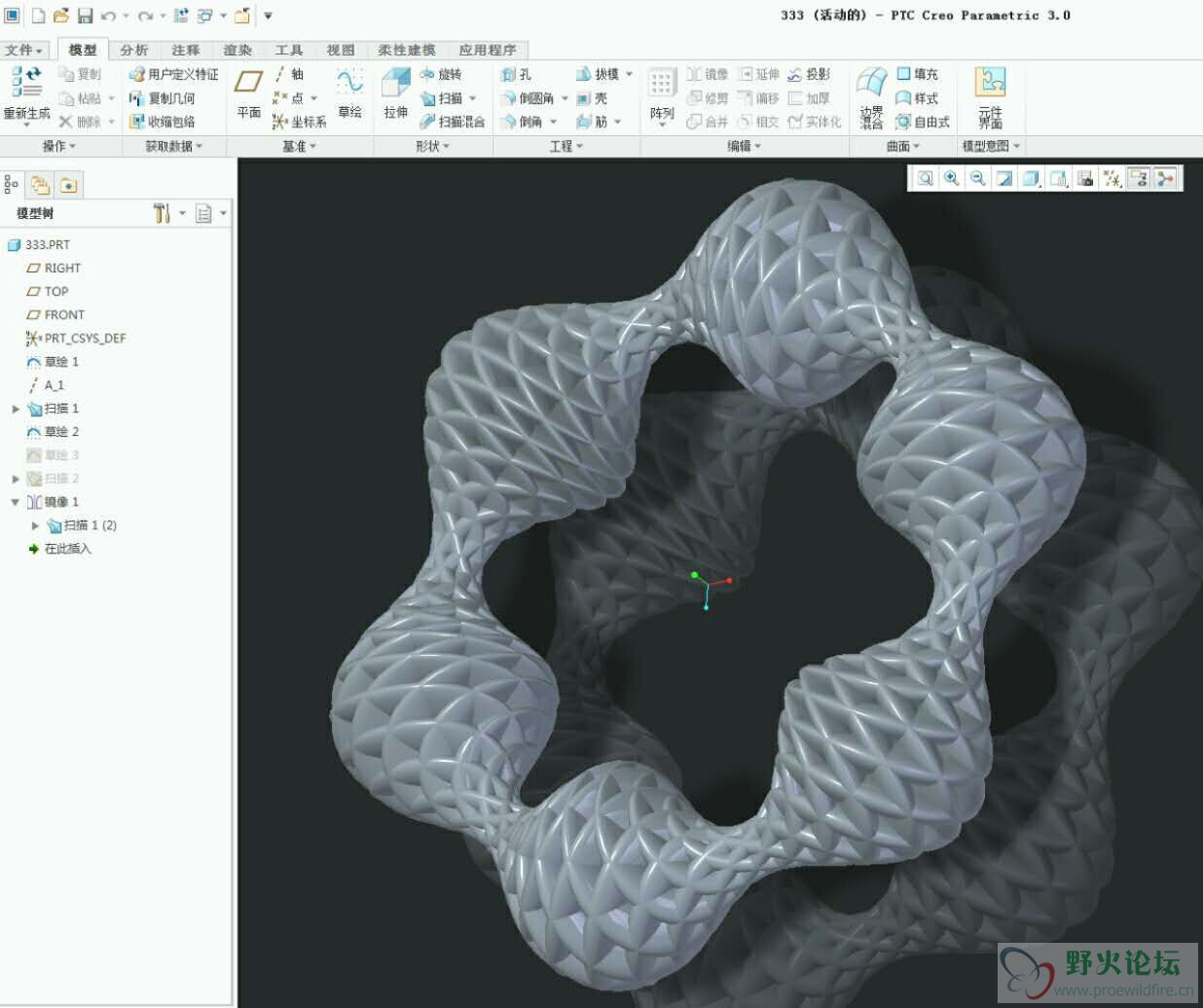Expand the 曲面 (Surfaces) group overflow
Viewport: 1203px width, 1008px height.
click(903, 146)
